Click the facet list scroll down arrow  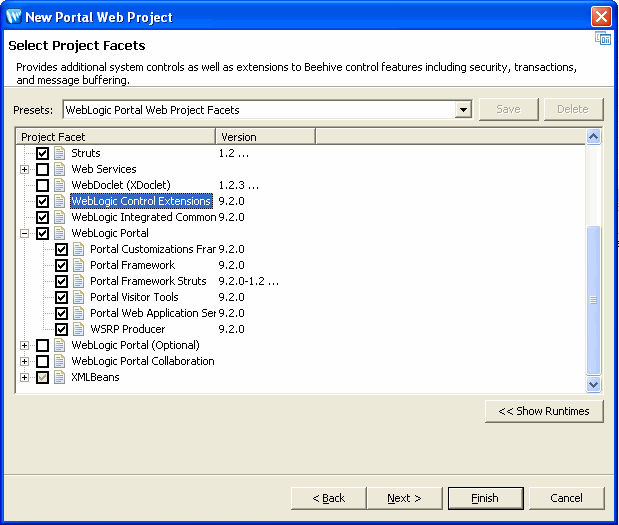[x=593, y=384]
